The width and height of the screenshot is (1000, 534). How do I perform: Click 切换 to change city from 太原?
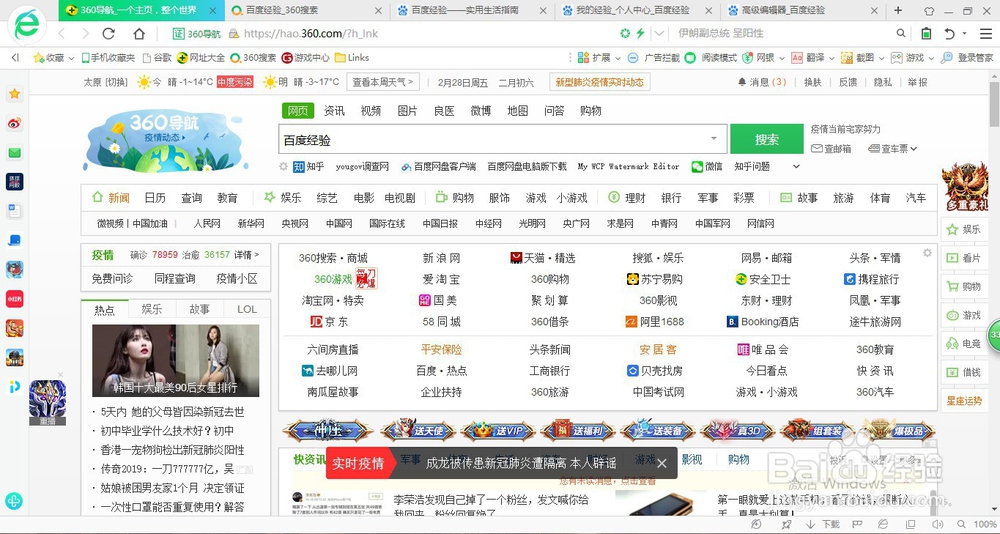(x=117, y=82)
